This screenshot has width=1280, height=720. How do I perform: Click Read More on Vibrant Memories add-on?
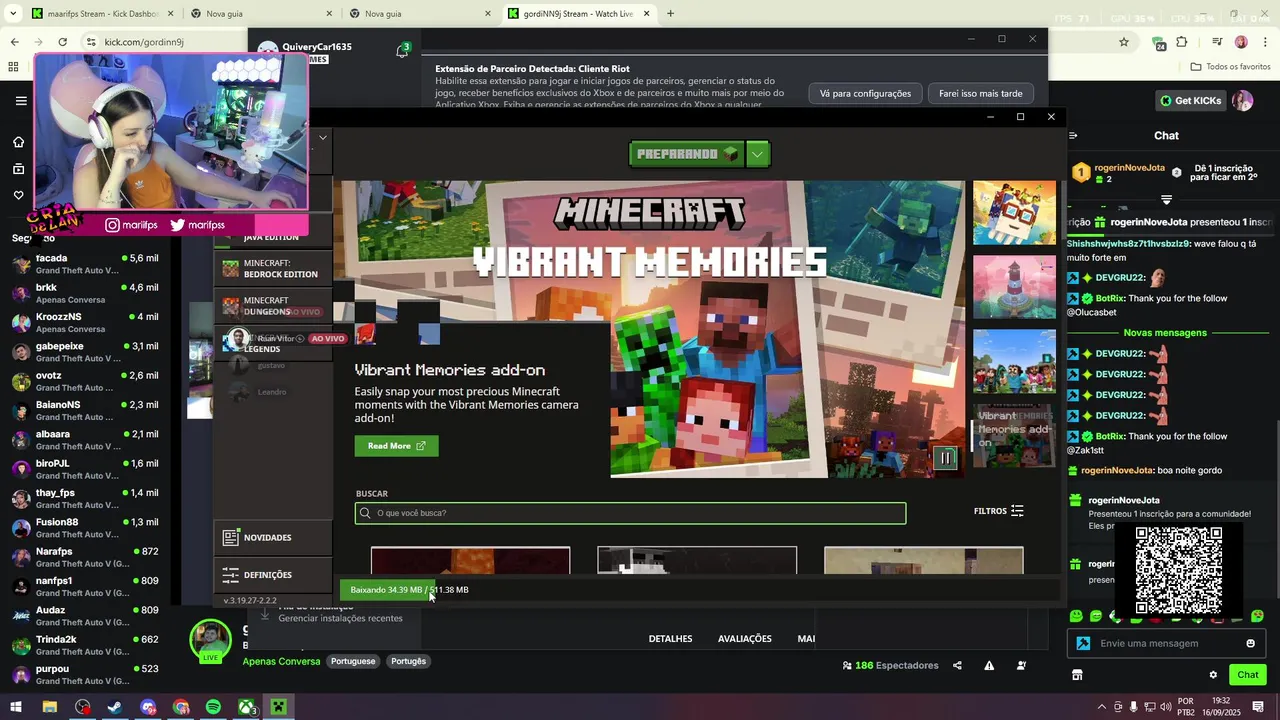click(396, 446)
